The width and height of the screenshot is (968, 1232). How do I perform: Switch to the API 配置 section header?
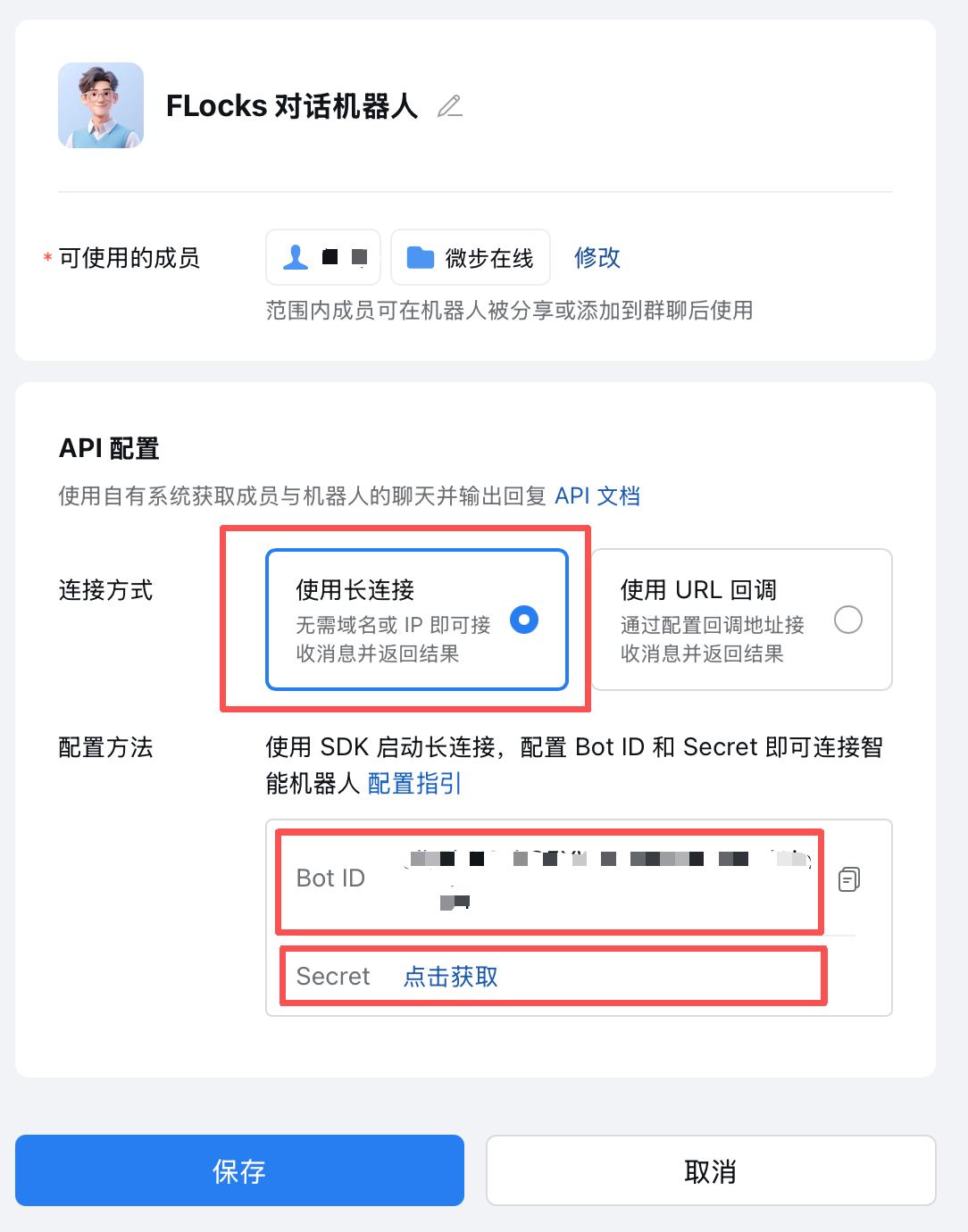point(108,449)
